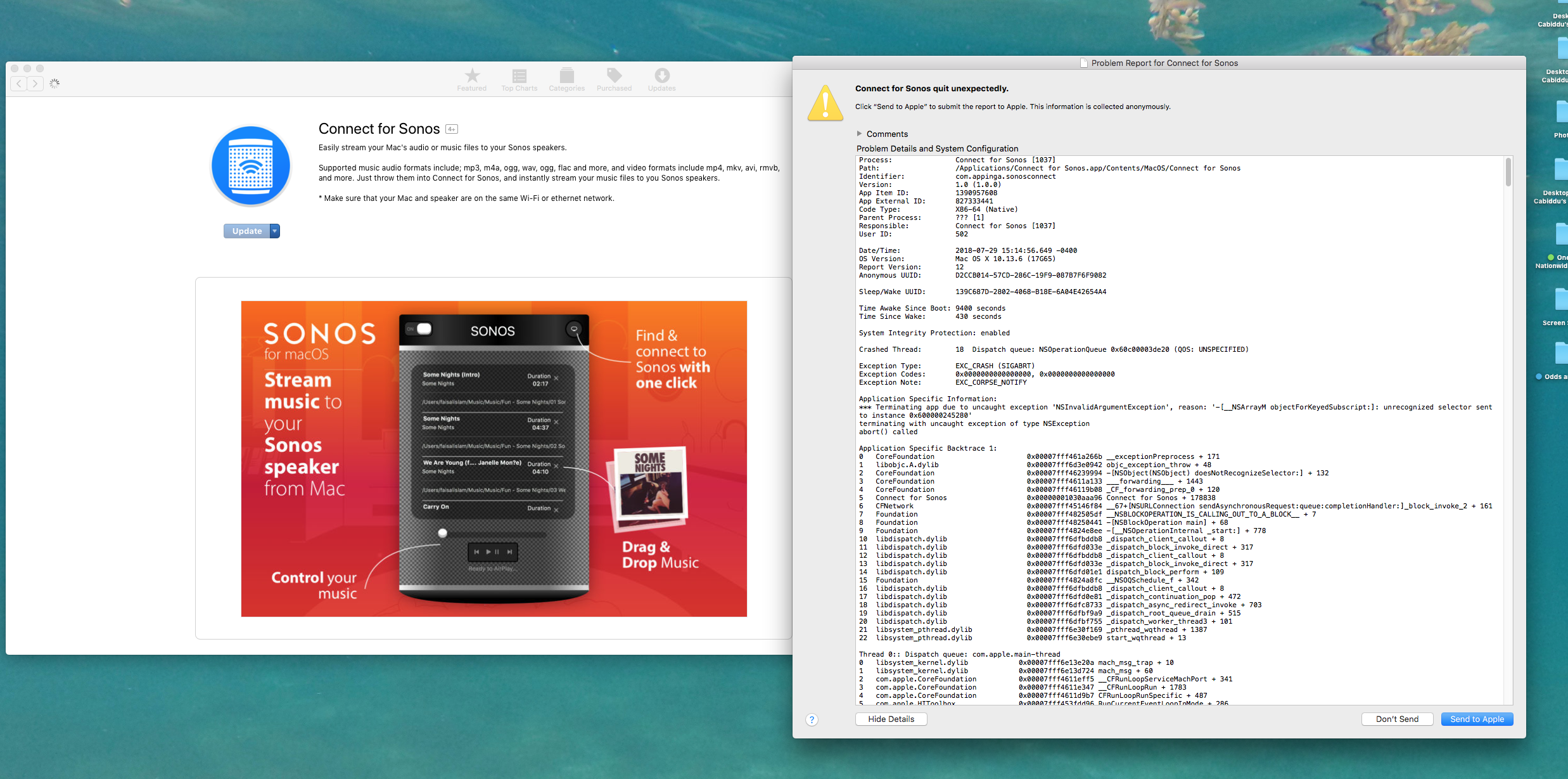Open the dropdown arrow beside Update
The image size is (1568, 779).
(x=275, y=231)
